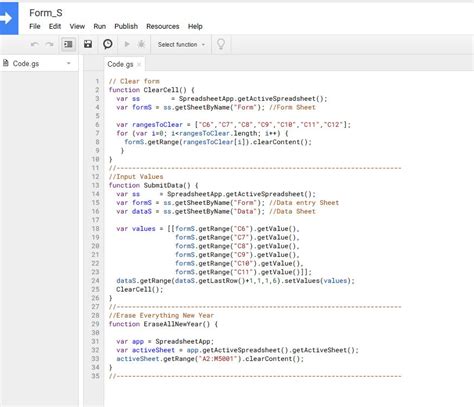Screen dimensions: 474x407
Task: Click the 'for (var i=0' loop line
Action: [202, 133]
